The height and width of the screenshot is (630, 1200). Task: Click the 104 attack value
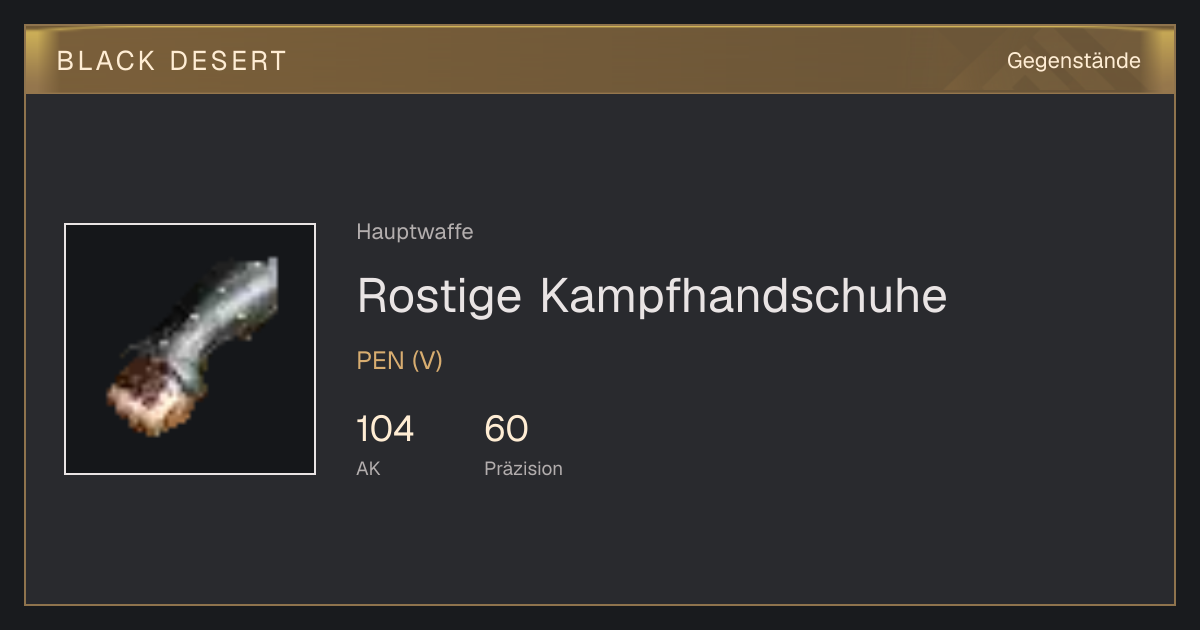pos(385,429)
